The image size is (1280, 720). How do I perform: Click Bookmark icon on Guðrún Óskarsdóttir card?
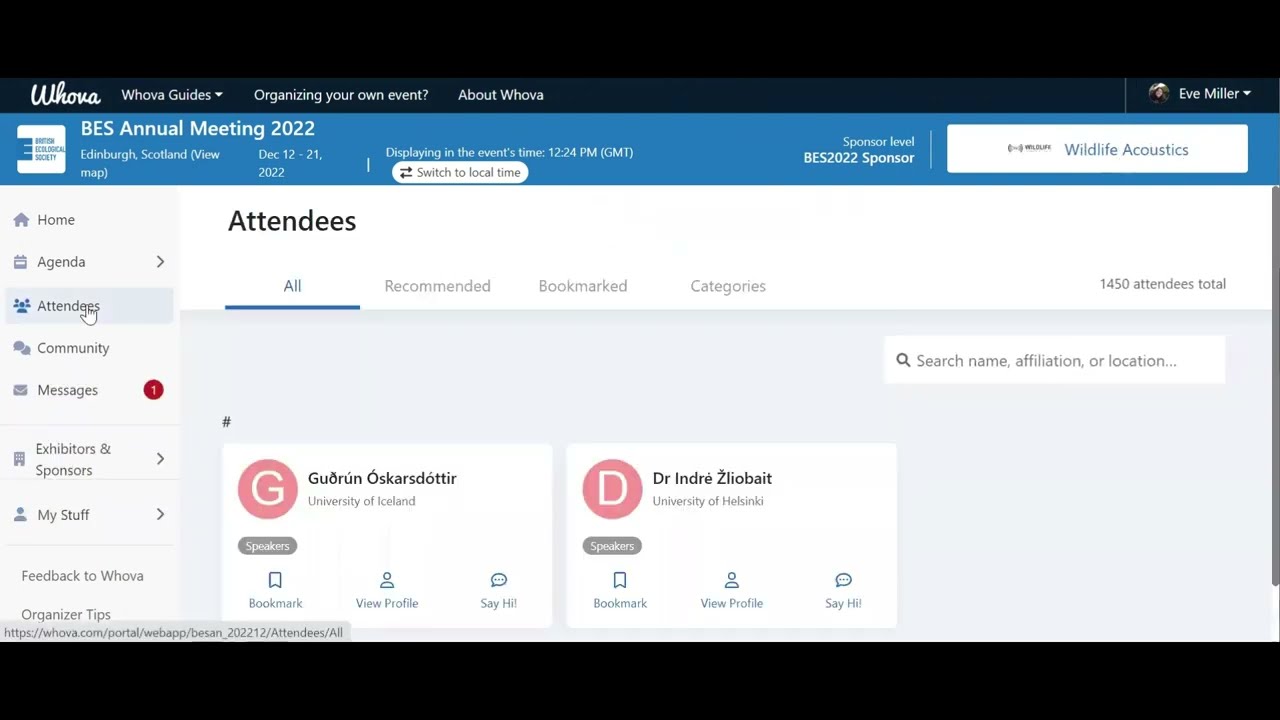point(275,580)
